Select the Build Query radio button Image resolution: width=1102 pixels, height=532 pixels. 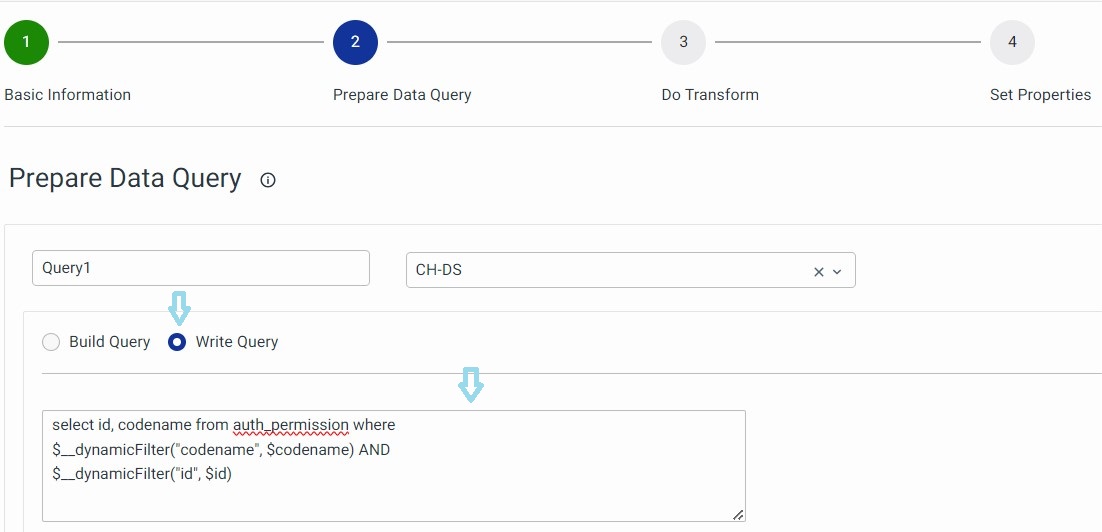coord(51,342)
